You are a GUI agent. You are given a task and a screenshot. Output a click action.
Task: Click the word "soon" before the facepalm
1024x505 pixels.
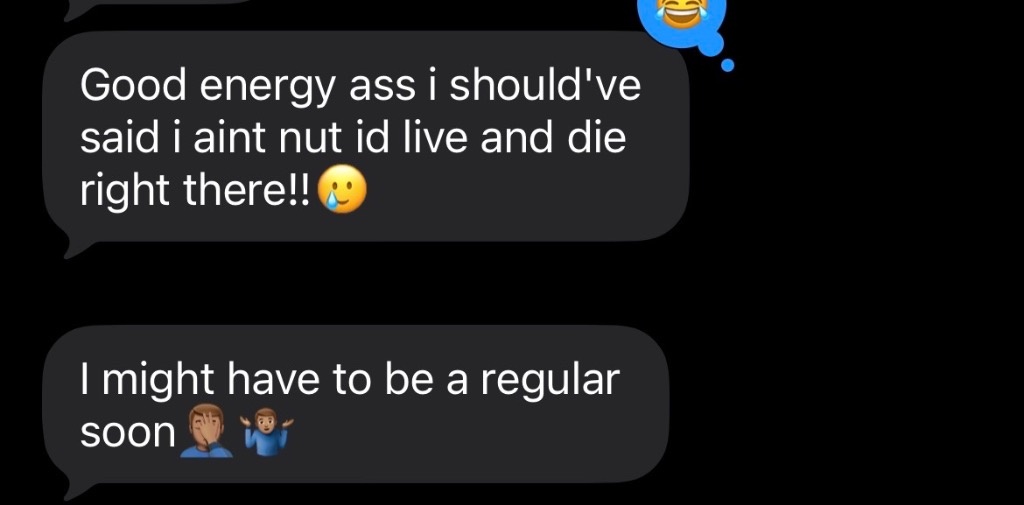point(128,434)
